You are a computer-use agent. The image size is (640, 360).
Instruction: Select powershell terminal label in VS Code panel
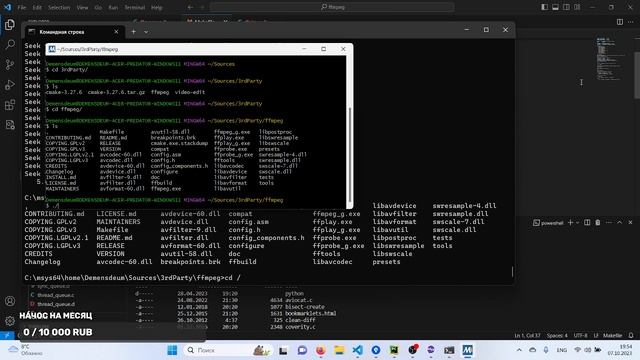tap(548, 223)
